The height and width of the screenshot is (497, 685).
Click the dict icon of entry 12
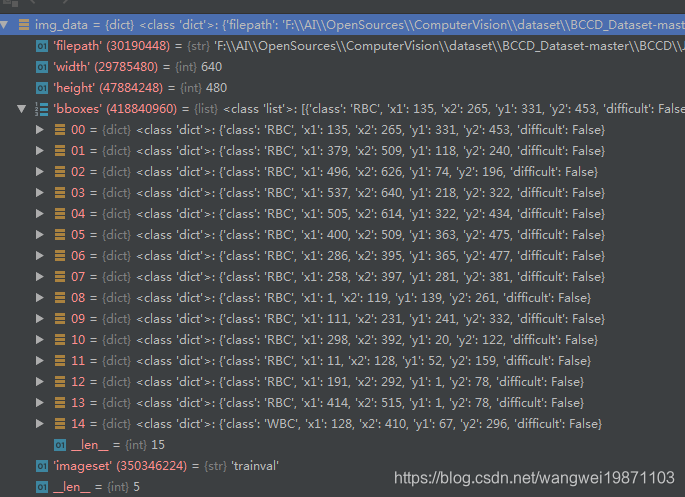(60, 381)
